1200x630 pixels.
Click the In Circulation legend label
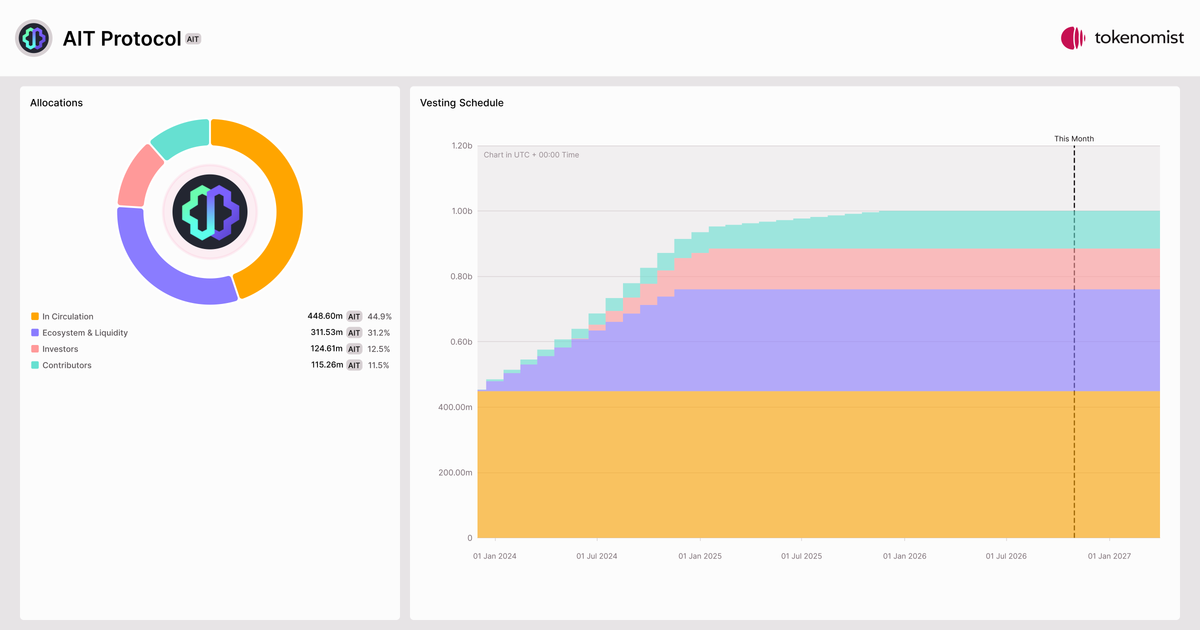point(68,317)
